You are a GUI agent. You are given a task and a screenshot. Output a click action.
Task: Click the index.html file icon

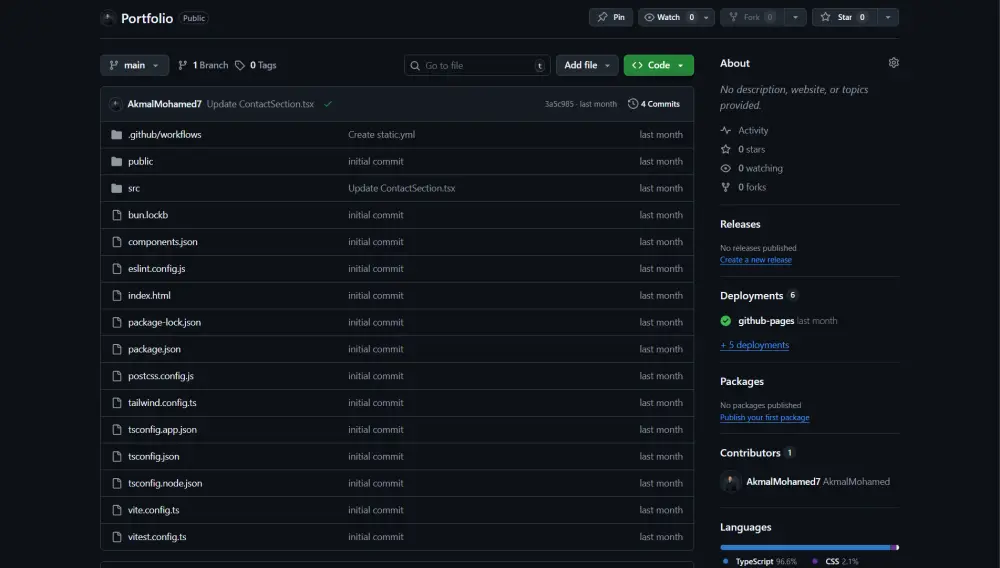tap(117, 295)
